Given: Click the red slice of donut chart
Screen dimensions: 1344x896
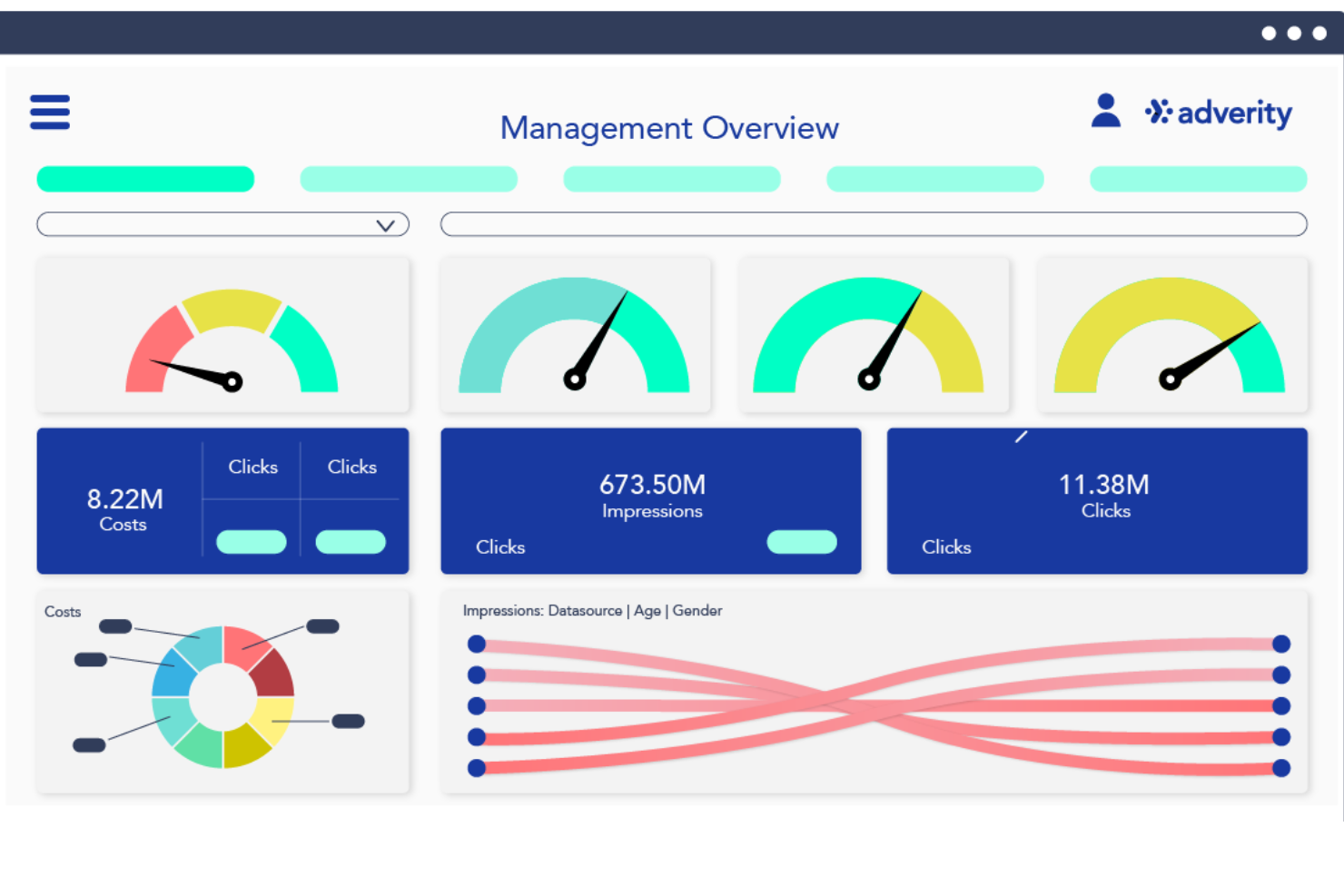Looking at the screenshot, I should (x=247, y=646).
